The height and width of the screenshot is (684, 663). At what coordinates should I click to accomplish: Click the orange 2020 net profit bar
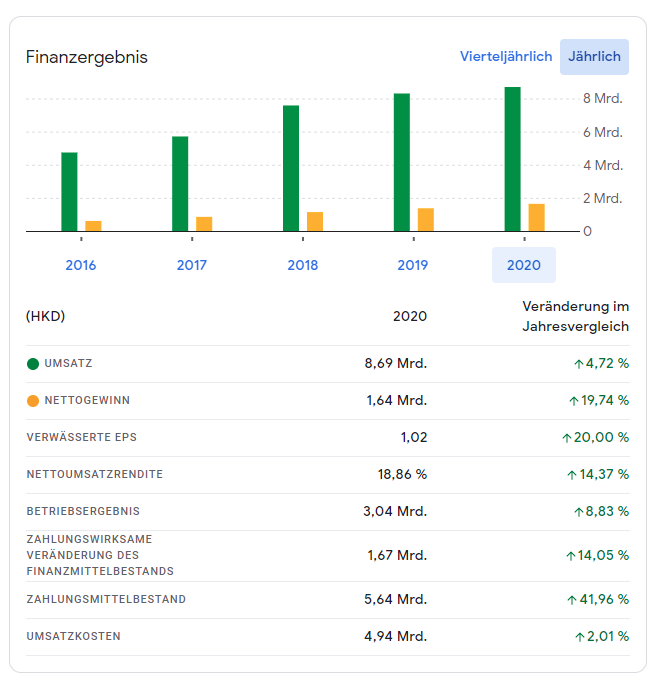[536, 218]
